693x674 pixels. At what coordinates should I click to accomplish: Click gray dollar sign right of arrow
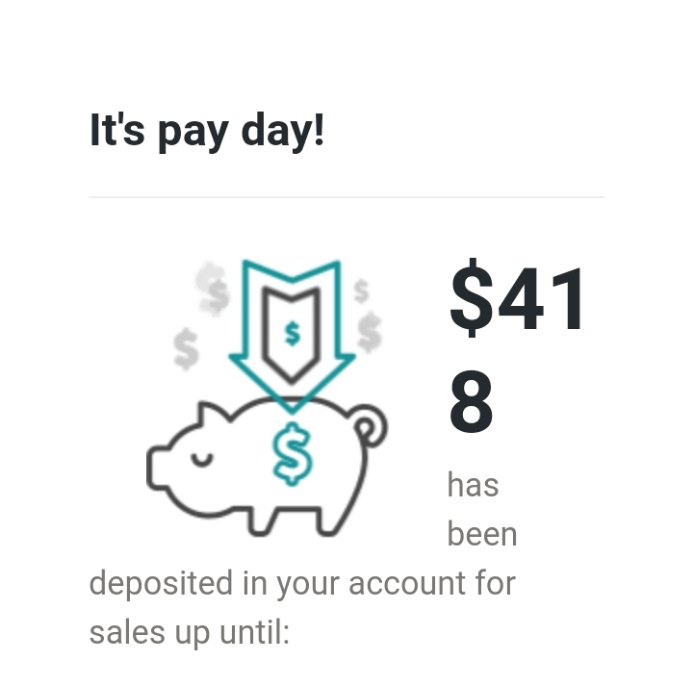[x=370, y=330]
